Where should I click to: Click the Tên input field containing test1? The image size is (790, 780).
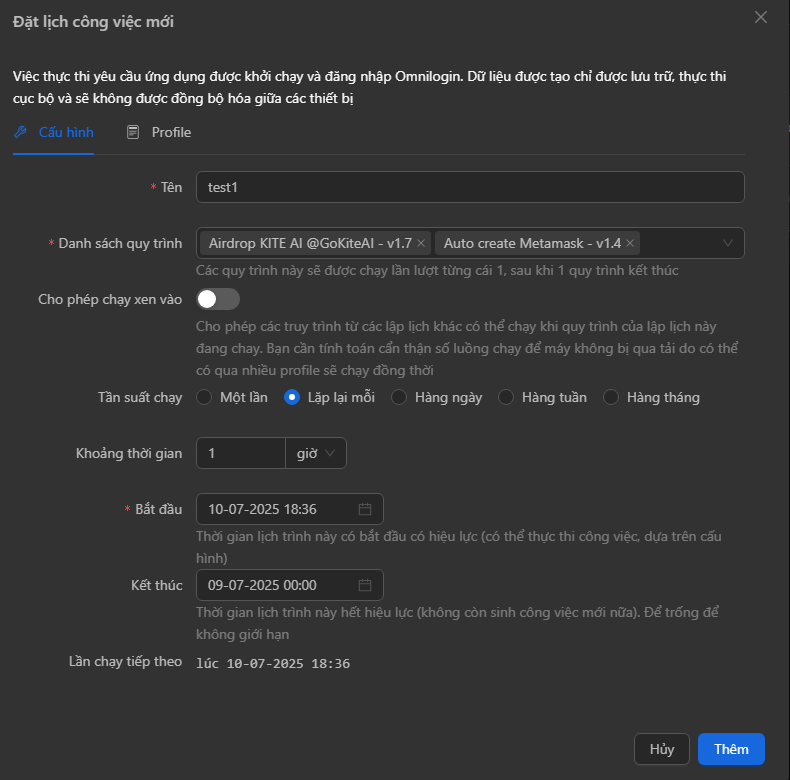[x=470, y=187]
